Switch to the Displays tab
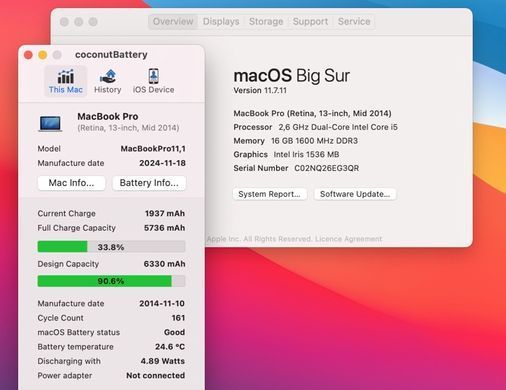The width and height of the screenshot is (506, 390). click(x=221, y=22)
